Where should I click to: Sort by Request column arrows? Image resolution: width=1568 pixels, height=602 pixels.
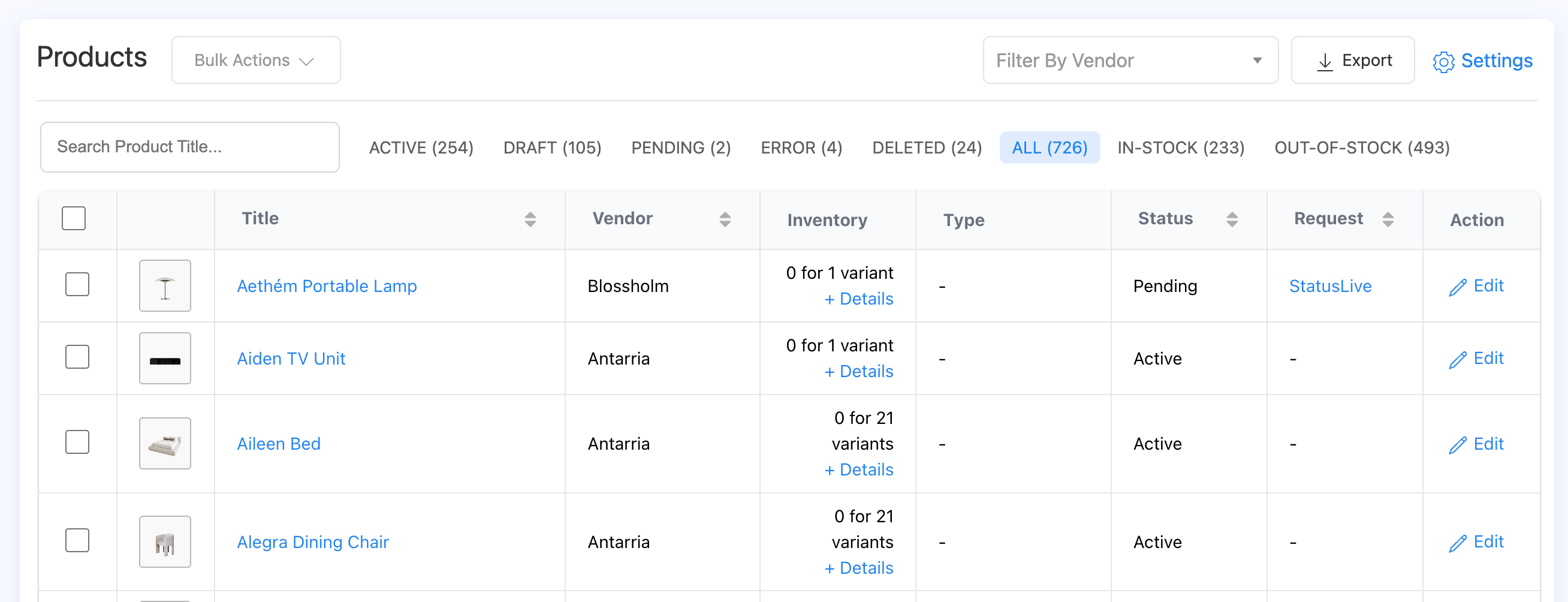click(x=1388, y=219)
